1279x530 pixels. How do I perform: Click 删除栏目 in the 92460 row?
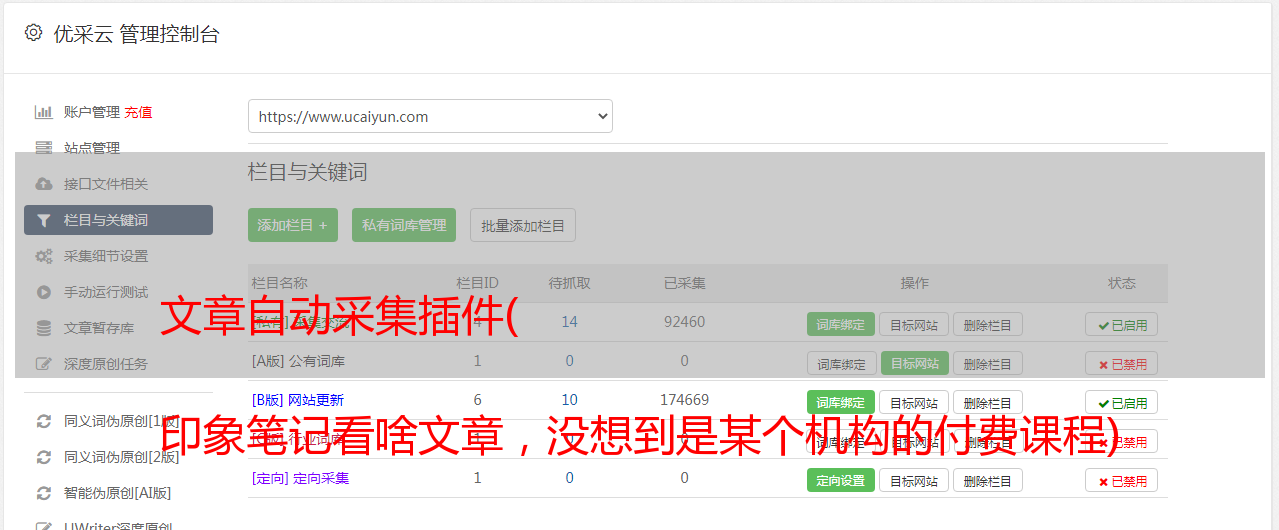[988, 324]
